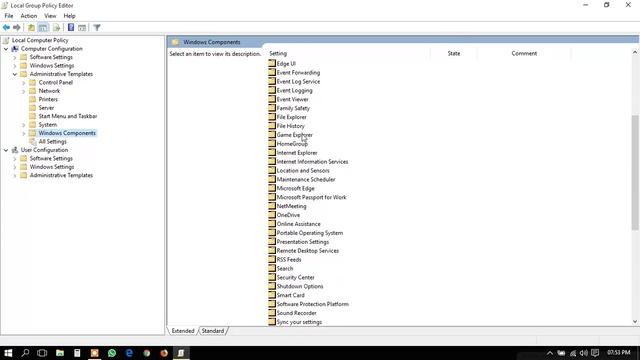Image resolution: width=640 pixels, height=360 pixels.
Task: Click the Microsoft Edge folder icon
Action: (x=272, y=188)
